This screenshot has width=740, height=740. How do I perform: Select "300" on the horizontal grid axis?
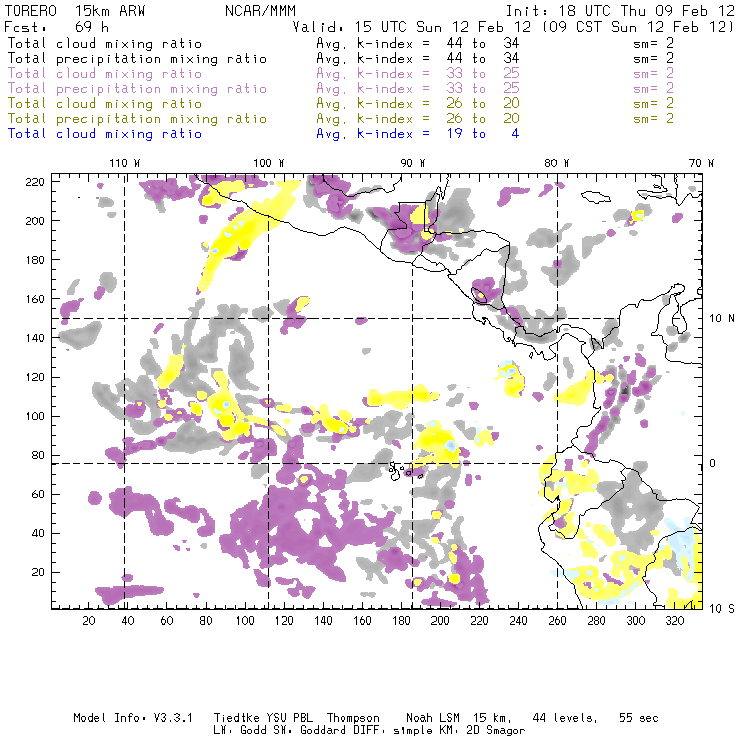click(635, 621)
